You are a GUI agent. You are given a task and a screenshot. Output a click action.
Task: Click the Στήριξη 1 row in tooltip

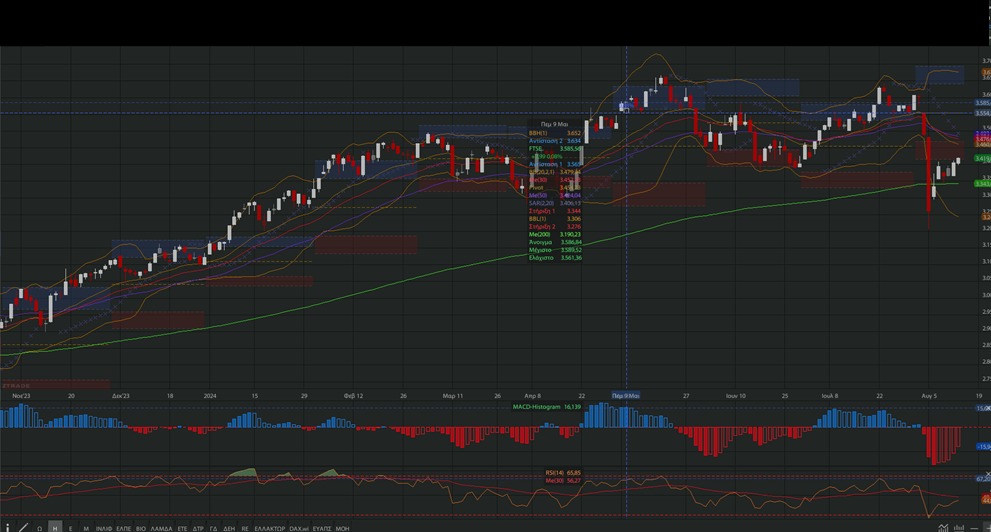coord(555,211)
